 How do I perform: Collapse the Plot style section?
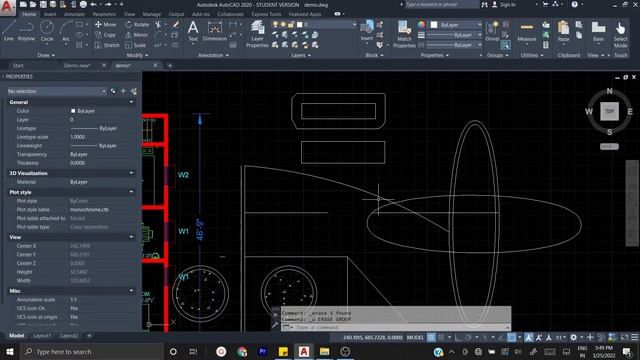[x=131, y=192]
